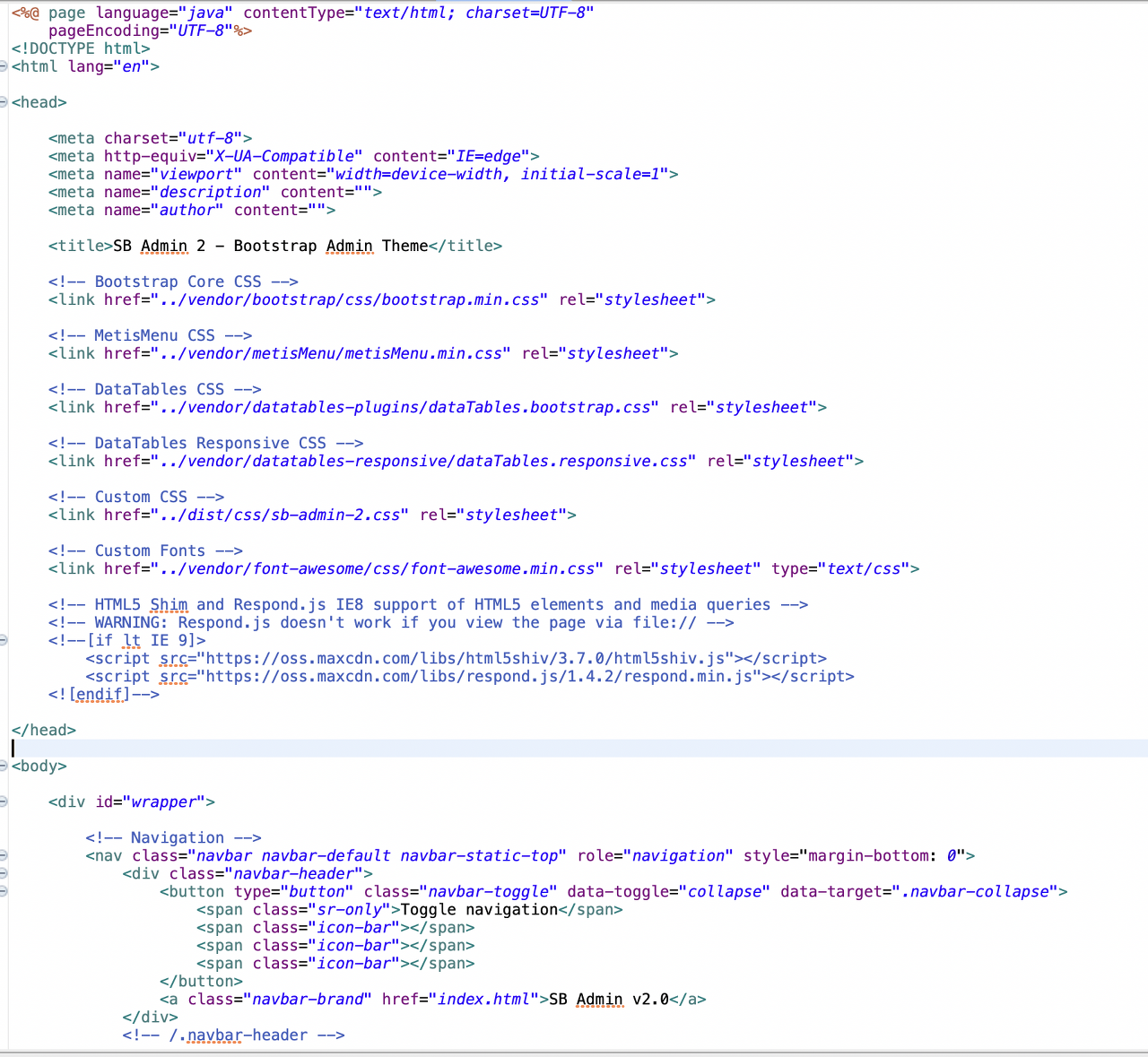Click the "SB Admin v2.0" link text
The width and height of the screenshot is (1148, 1057).
tap(609, 999)
